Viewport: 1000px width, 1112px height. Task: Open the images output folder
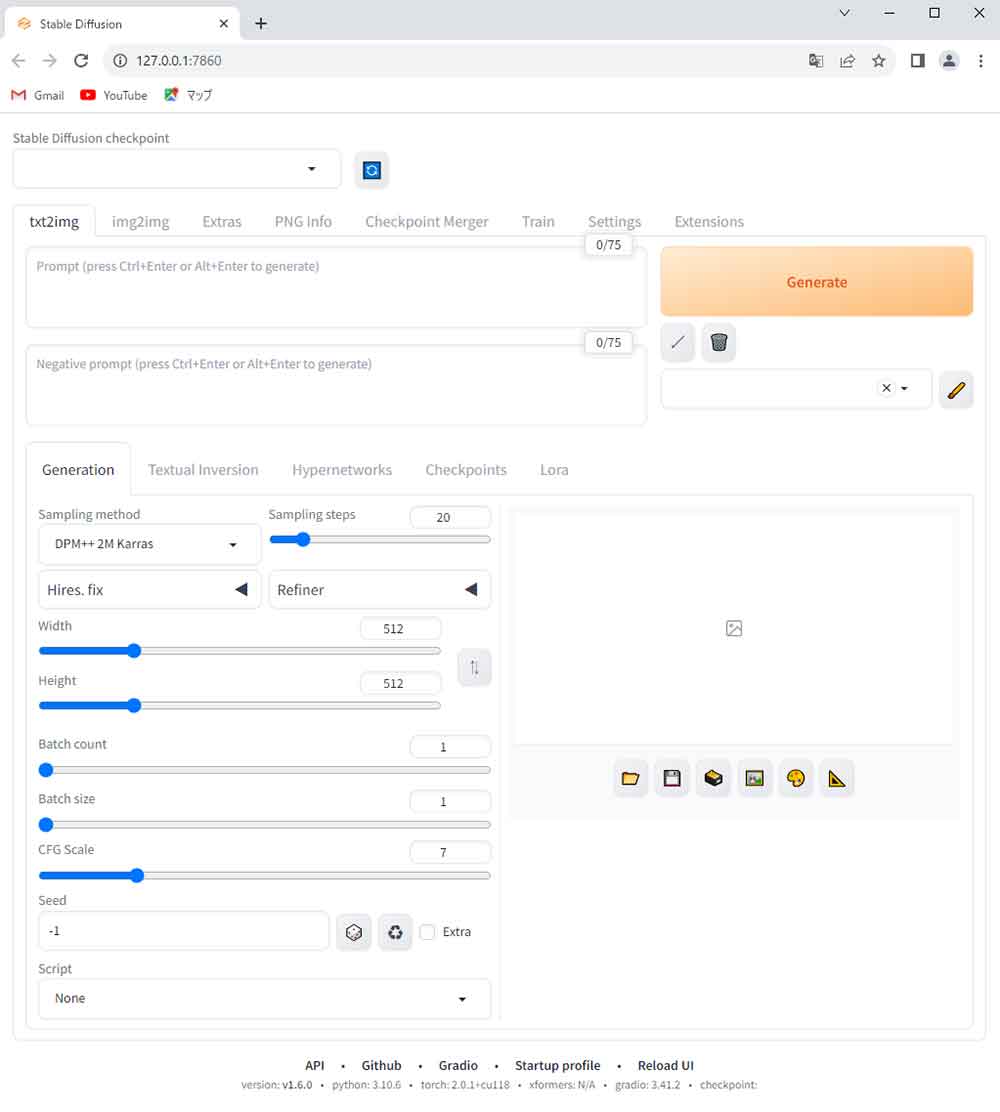[630, 779]
